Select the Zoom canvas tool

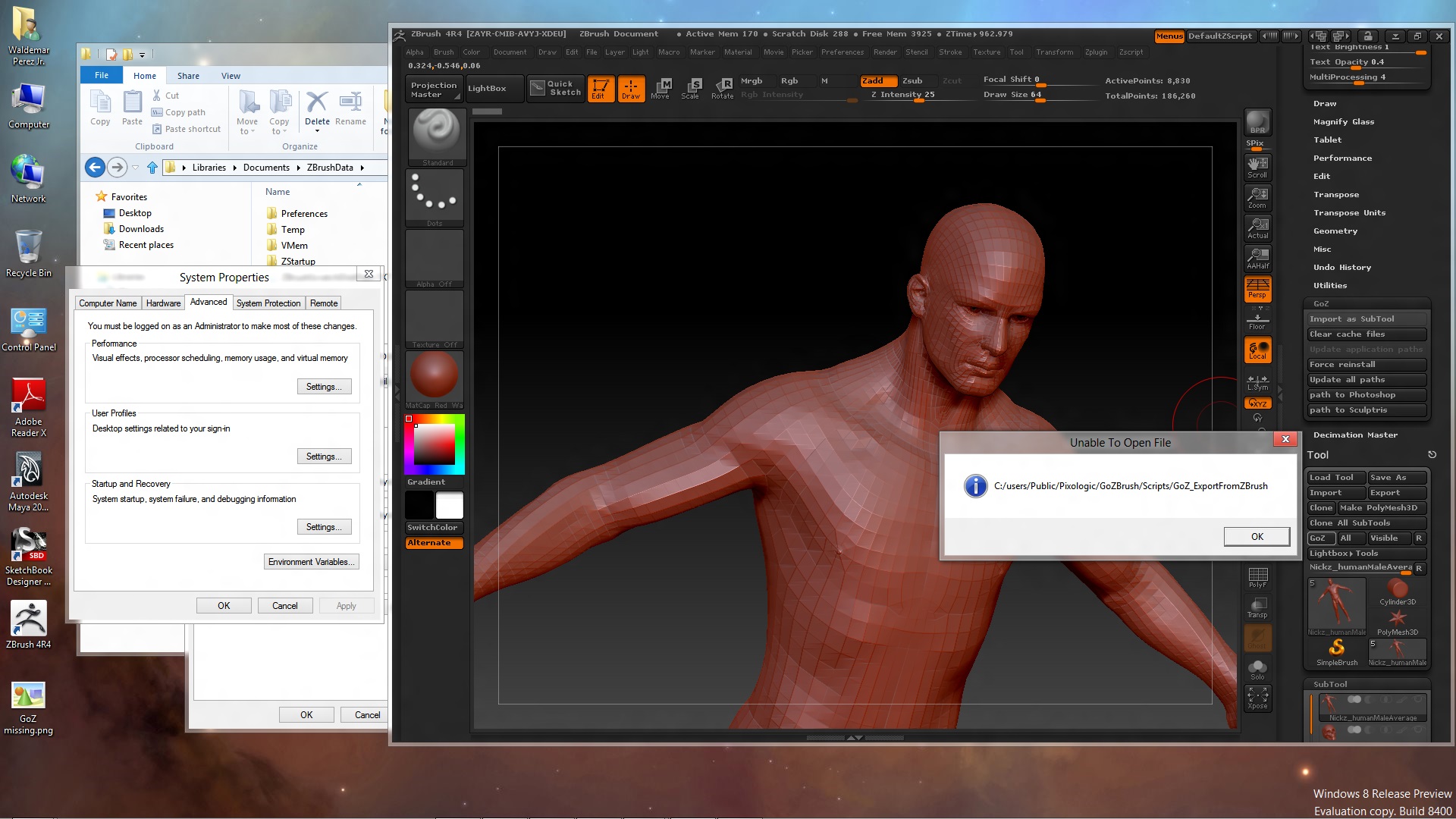1257,197
